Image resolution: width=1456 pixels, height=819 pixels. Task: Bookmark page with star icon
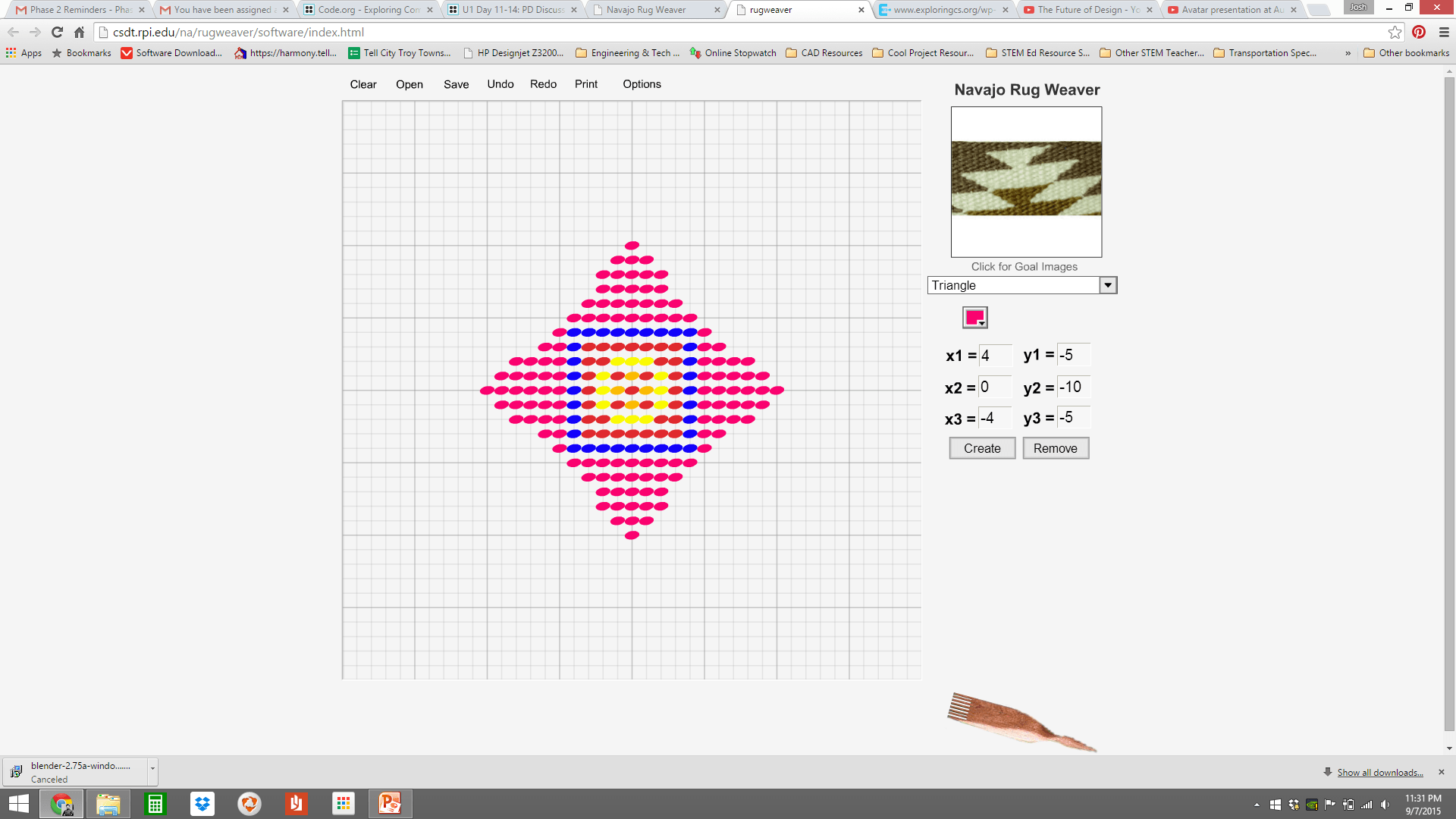pyautogui.click(x=1395, y=32)
